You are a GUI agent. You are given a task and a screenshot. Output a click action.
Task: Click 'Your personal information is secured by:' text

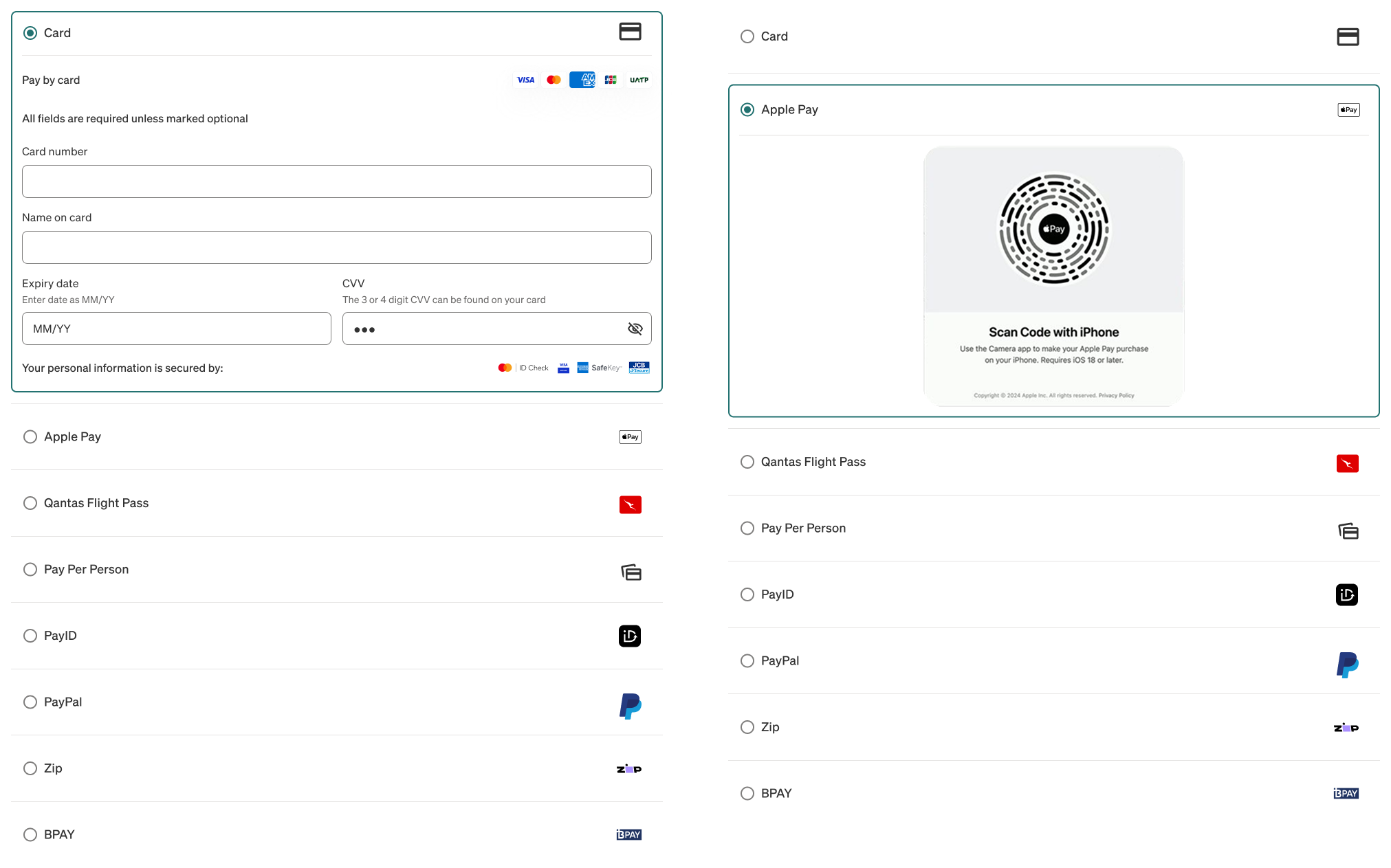point(122,368)
